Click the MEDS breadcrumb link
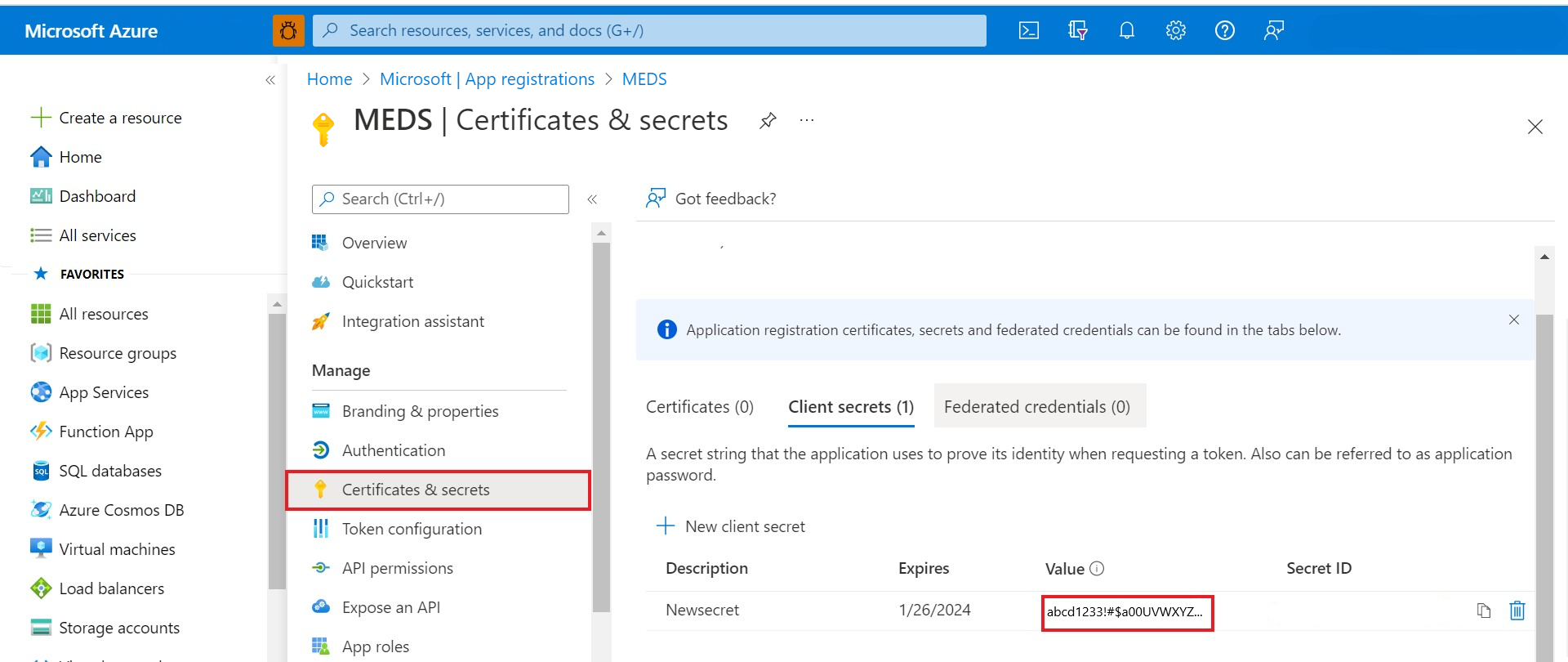Screen dimensions: 1568x662 (x=644, y=79)
